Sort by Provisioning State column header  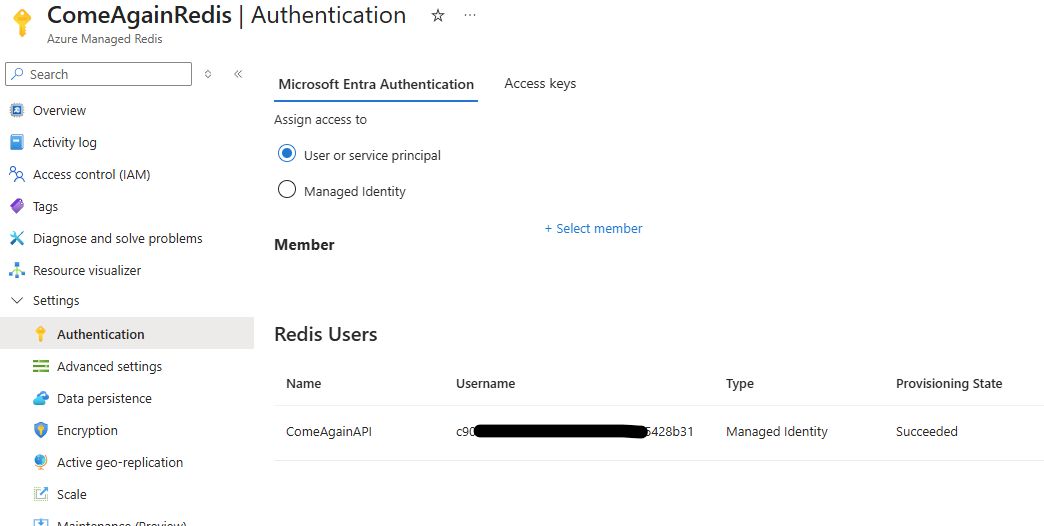point(949,384)
